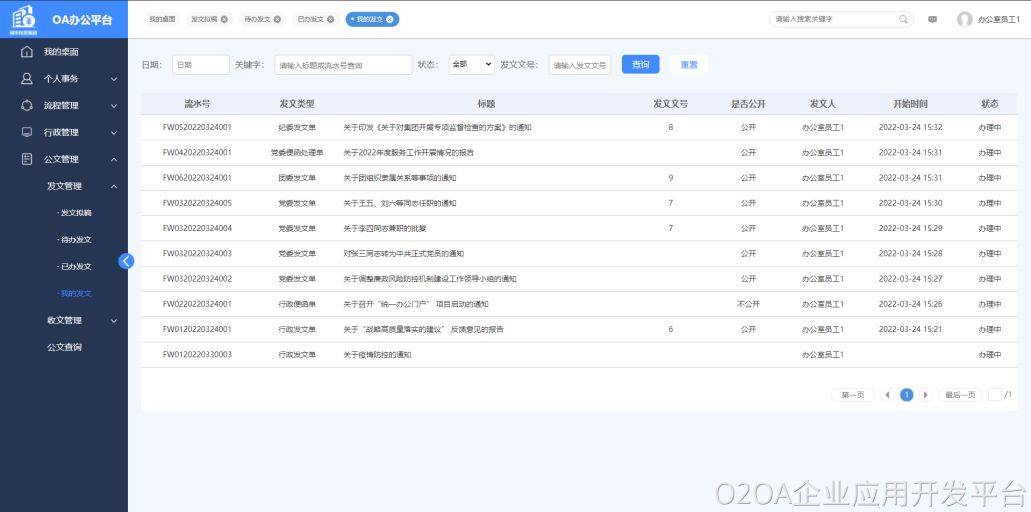Click the 重置 reset button
Screen dimensions: 1031x512
click(689, 64)
